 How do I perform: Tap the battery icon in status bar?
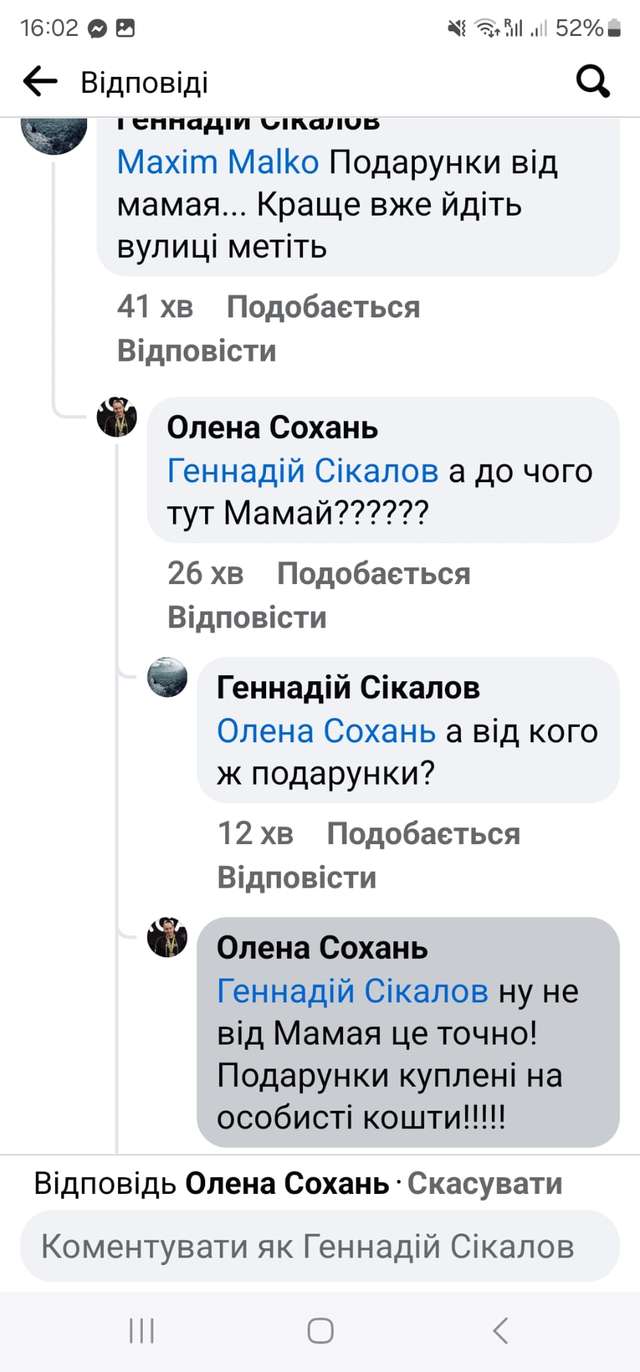[x=614, y=29]
